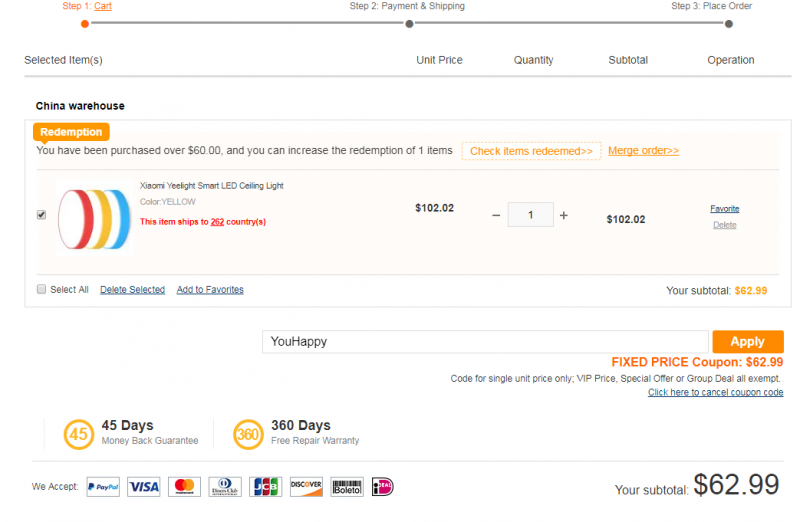This screenshot has width=800, height=522.
Task: Click the Mastercard logo icon
Action: [x=184, y=487]
